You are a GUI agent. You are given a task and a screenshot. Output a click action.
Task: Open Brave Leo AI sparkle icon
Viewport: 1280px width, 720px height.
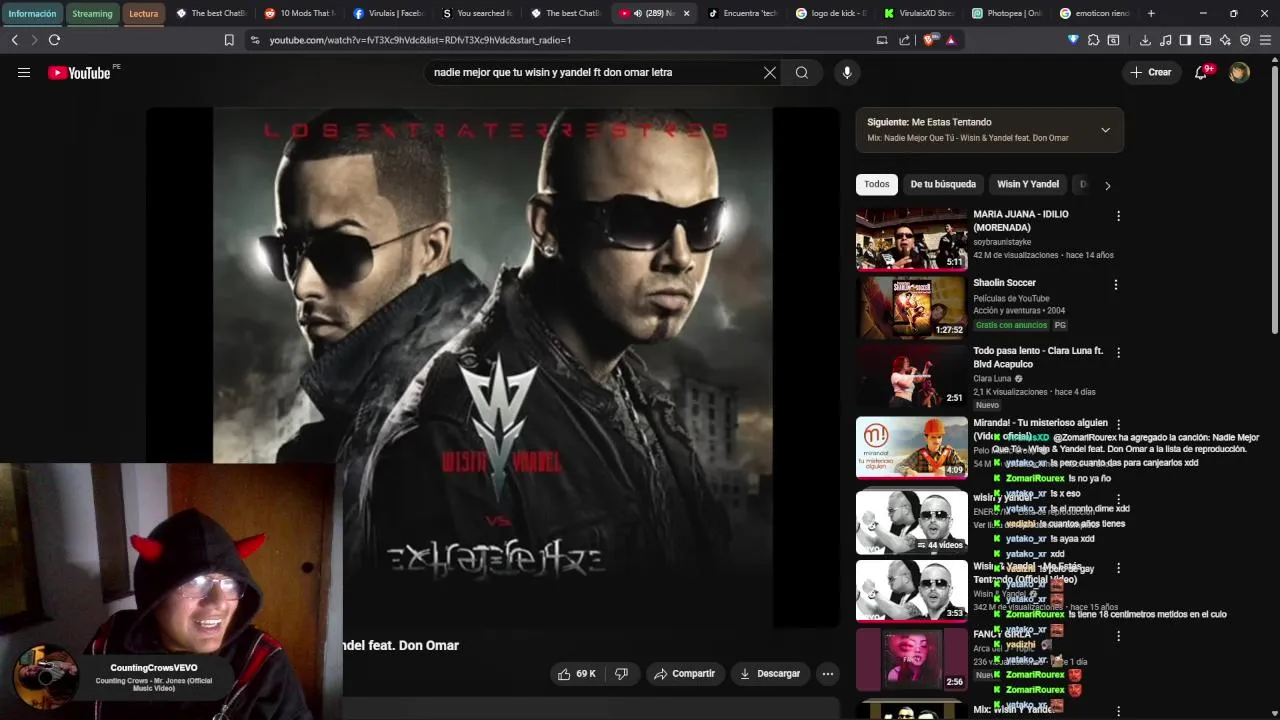point(1225,40)
